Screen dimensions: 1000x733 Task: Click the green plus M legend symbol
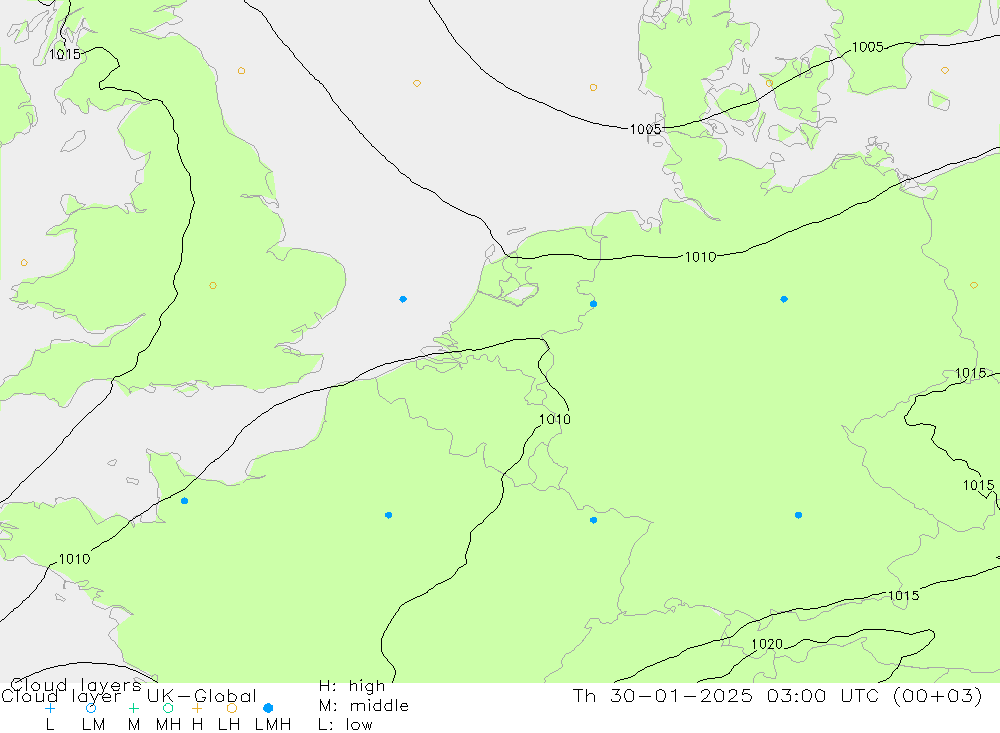click(x=133, y=708)
